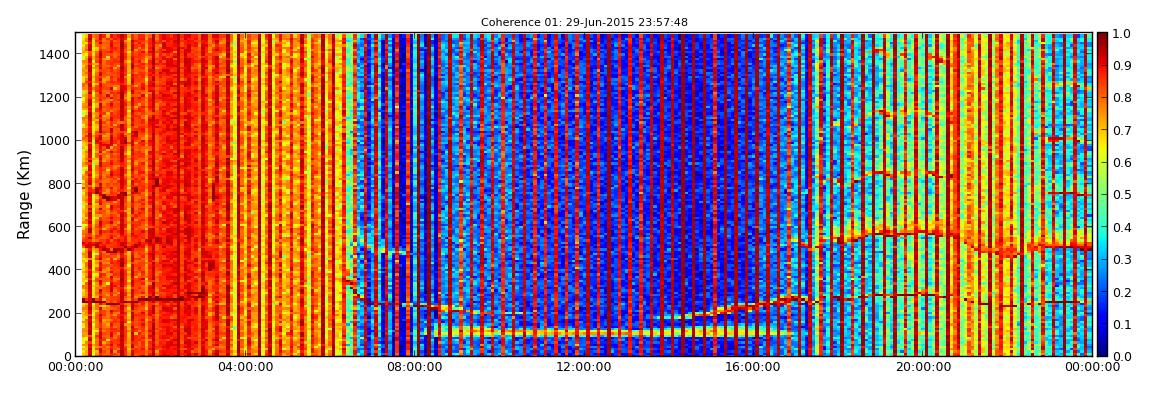Image resolution: width=1150 pixels, height=407 pixels.
Task: Click the colorbar 0.1 value label
Action: point(1121,324)
